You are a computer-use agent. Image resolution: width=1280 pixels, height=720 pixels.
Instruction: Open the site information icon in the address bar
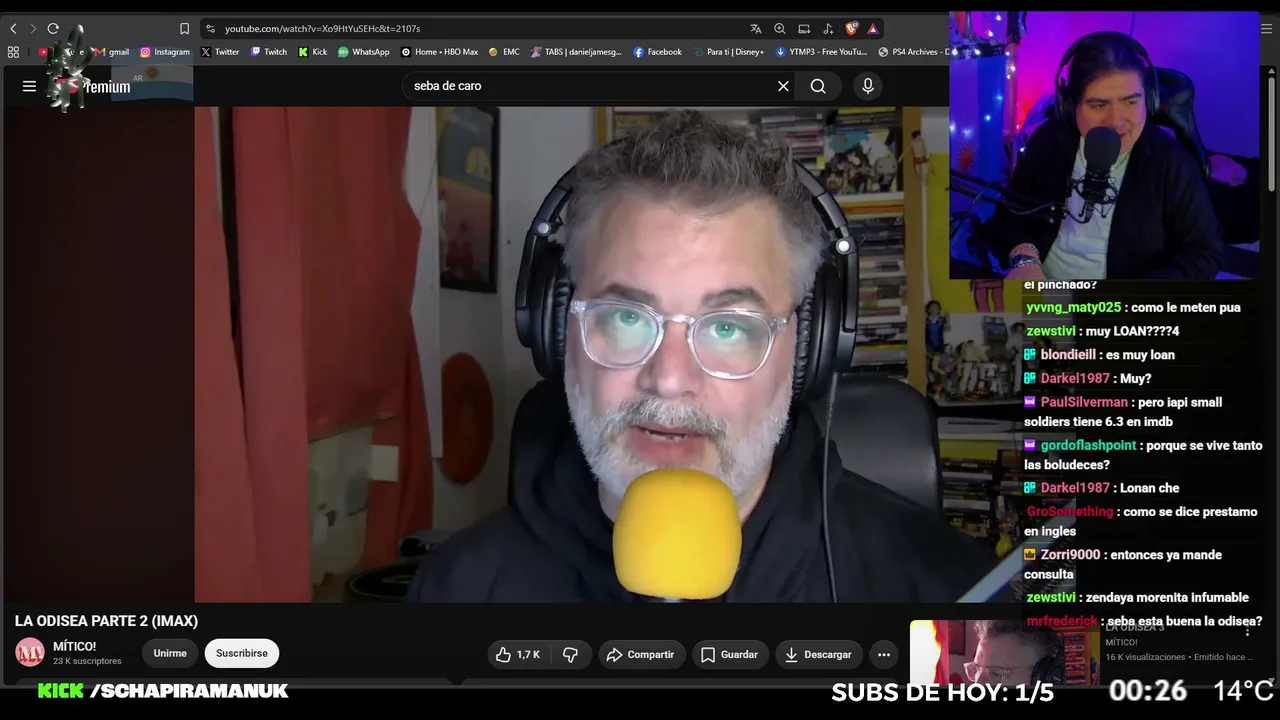pyautogui.click(x=210, y=29)
